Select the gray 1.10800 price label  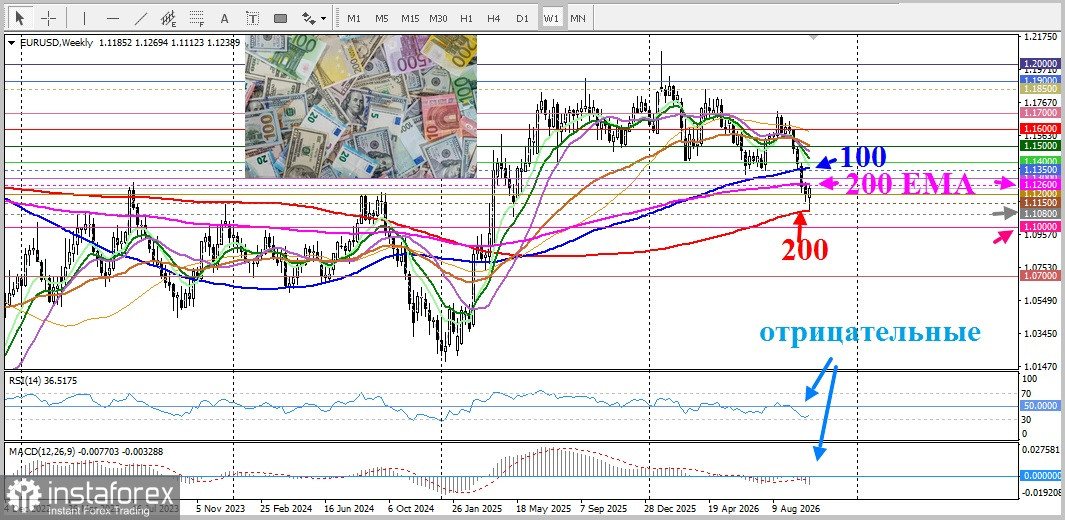(1039, 214)
